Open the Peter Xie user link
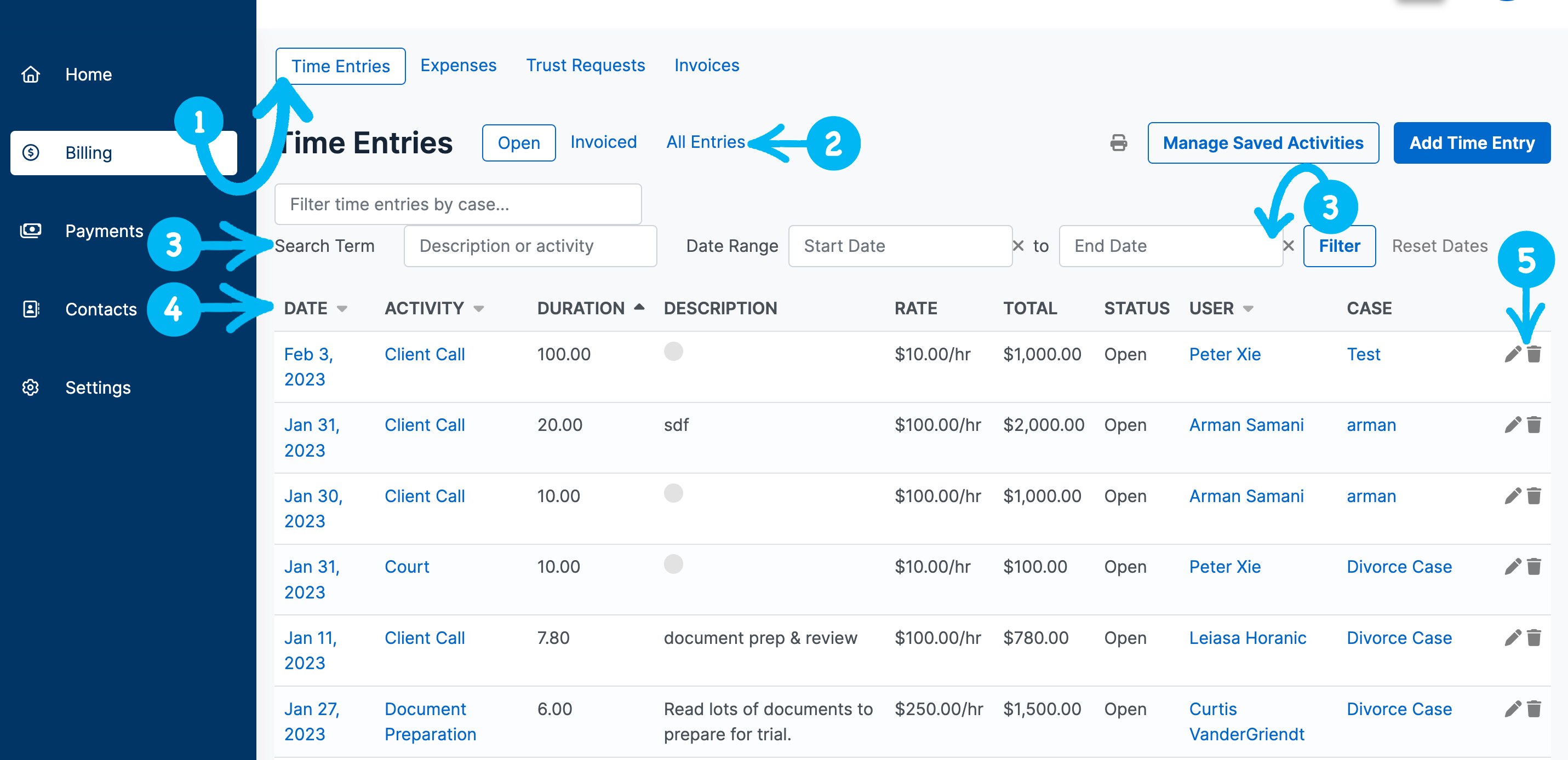The height and width of the screenshot is (760, 1568). [x=1224, y=354]
